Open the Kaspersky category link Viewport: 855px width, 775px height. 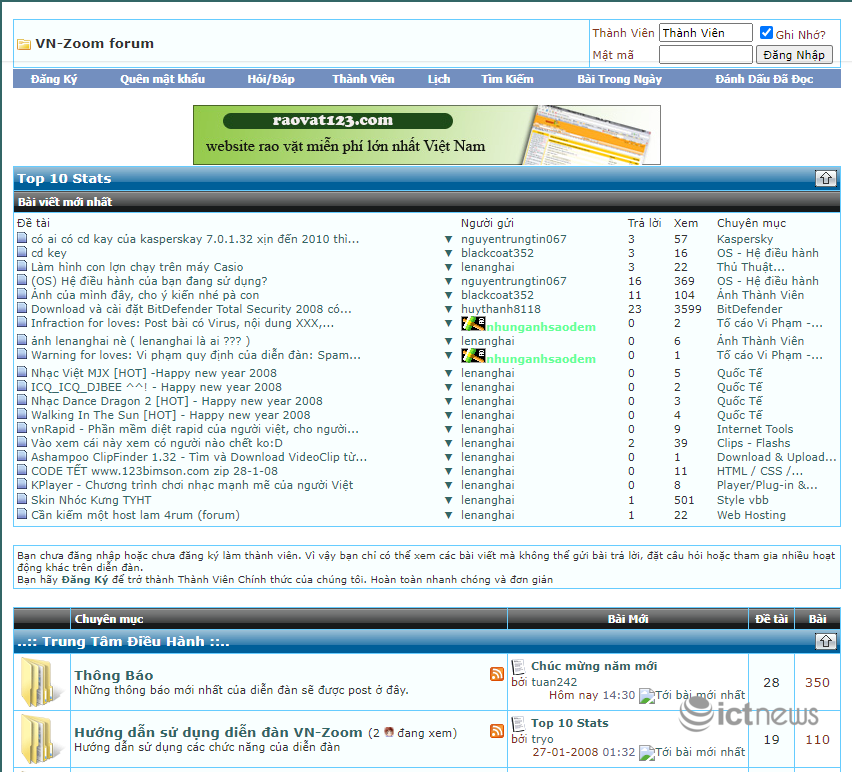(745, 239)
